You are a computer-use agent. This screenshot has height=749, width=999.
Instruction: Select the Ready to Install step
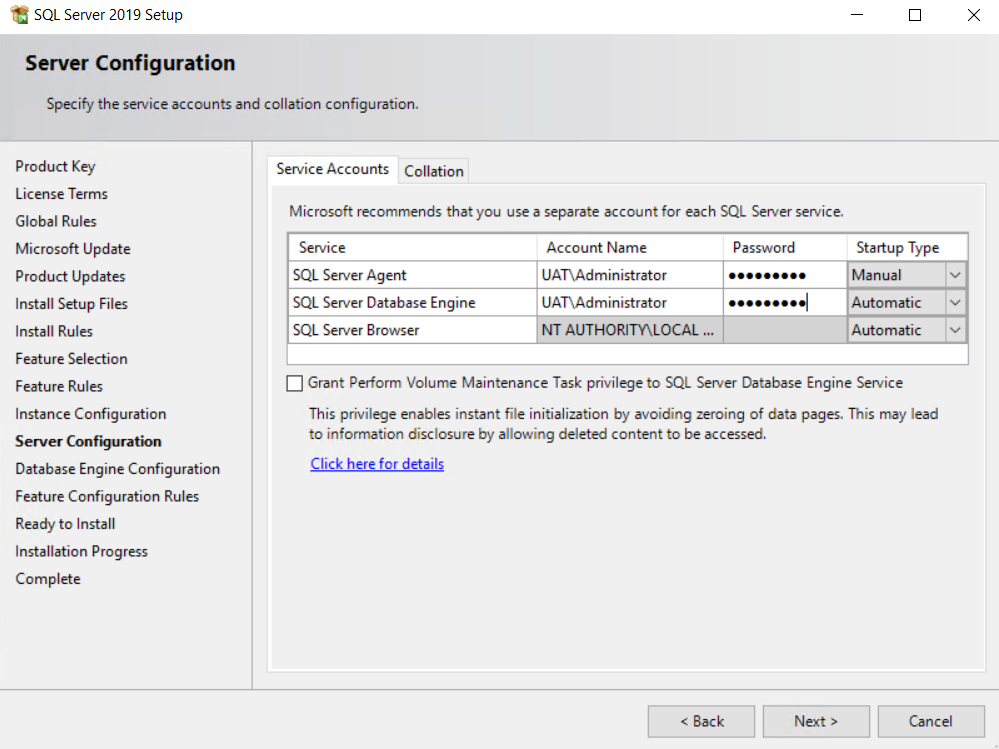(x=66, y=524)
